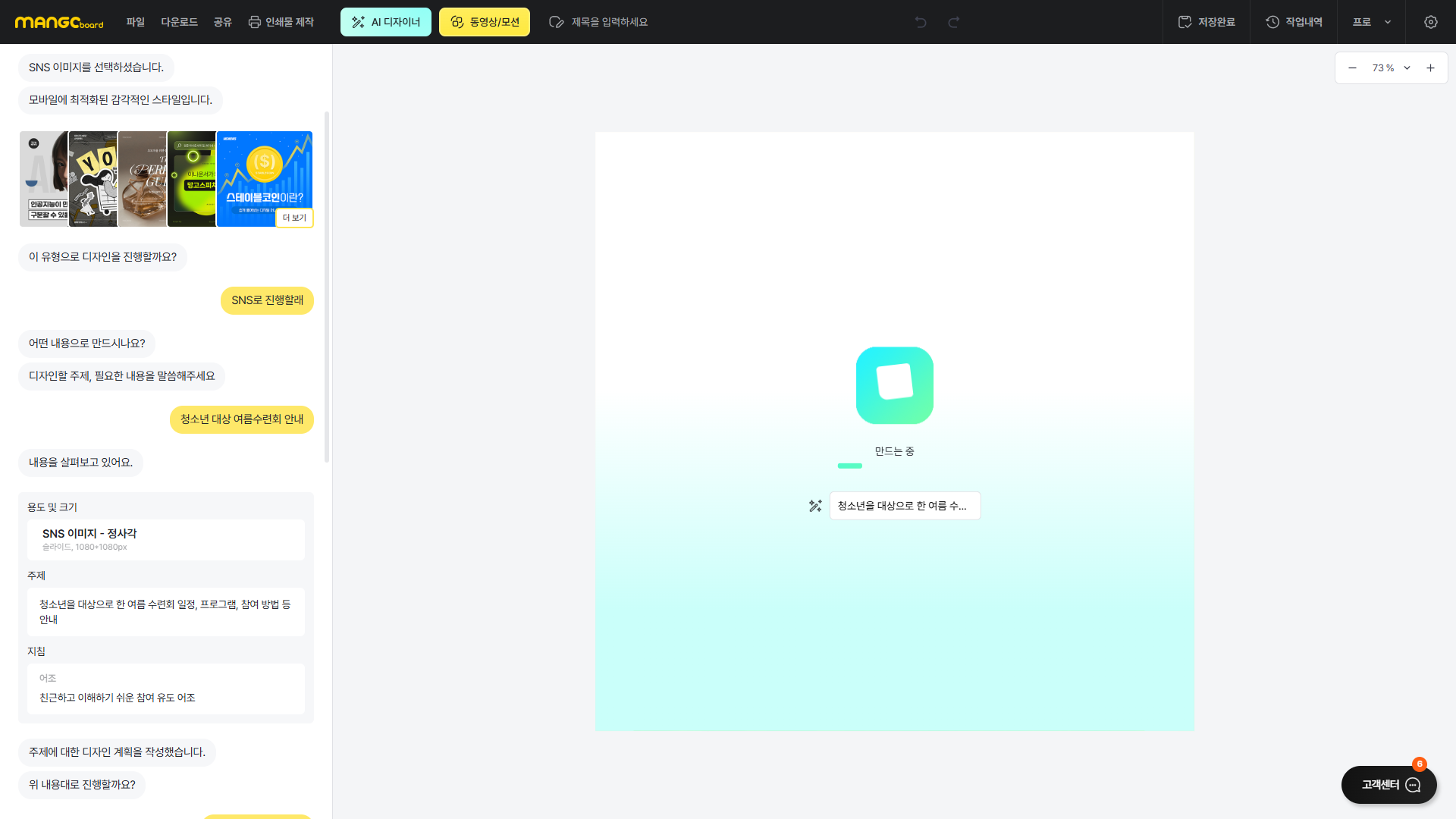1456x819 pixels.
Task: Click the 제목을 입력하세요 title field
Action: click(609, 22)
